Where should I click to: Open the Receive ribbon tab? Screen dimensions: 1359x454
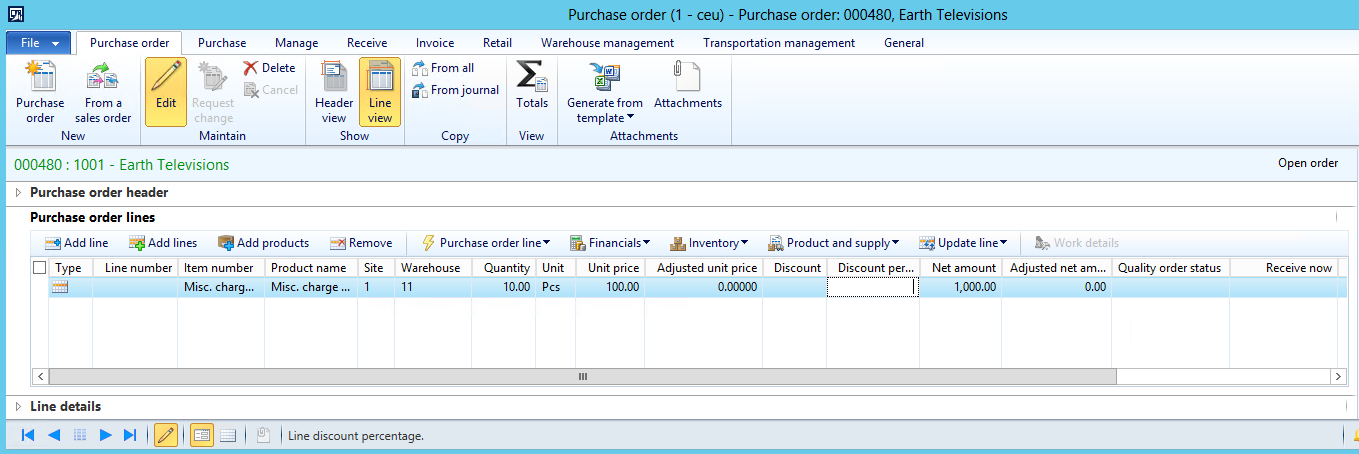coord(367,43)
